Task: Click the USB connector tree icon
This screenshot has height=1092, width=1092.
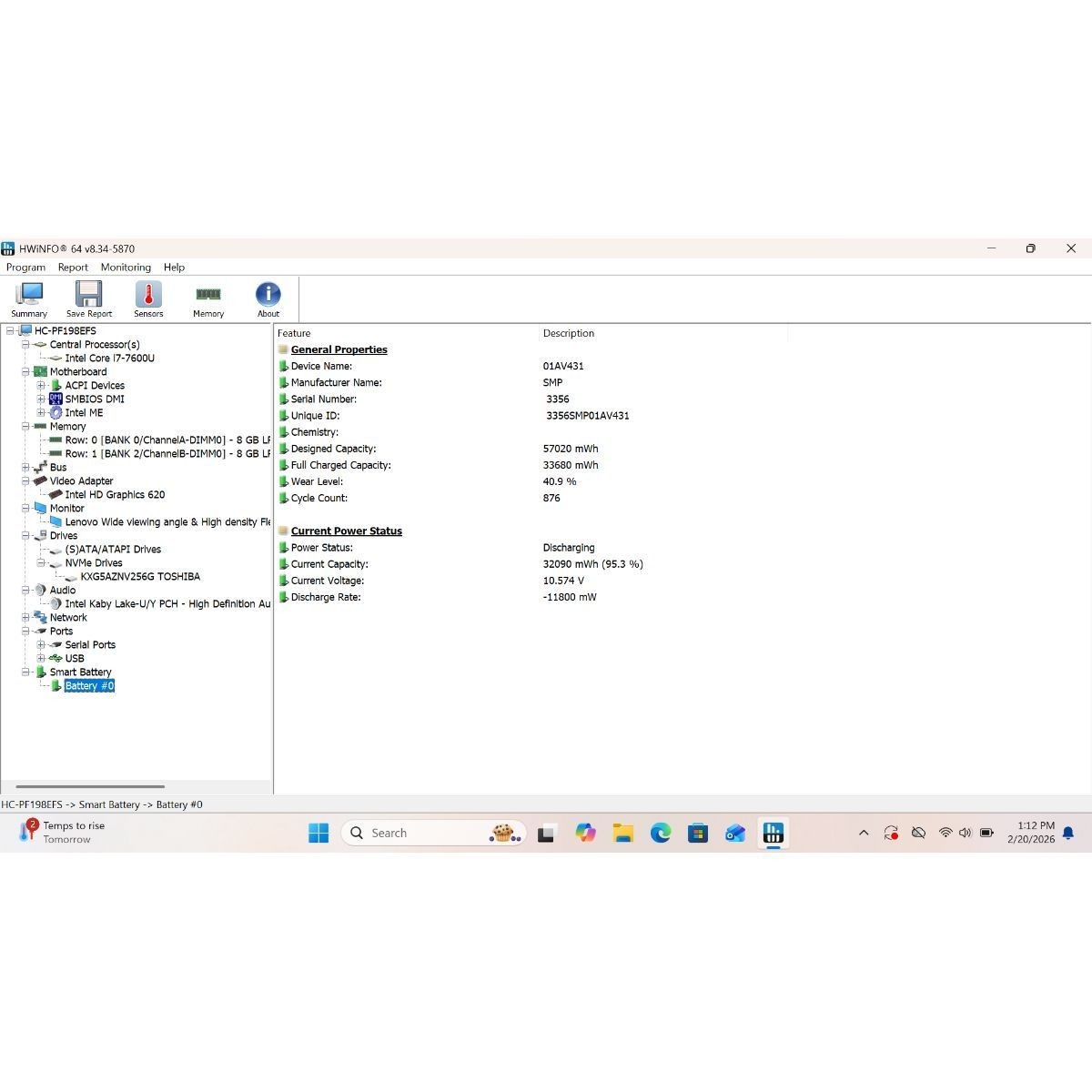Action: coord(56,658)
